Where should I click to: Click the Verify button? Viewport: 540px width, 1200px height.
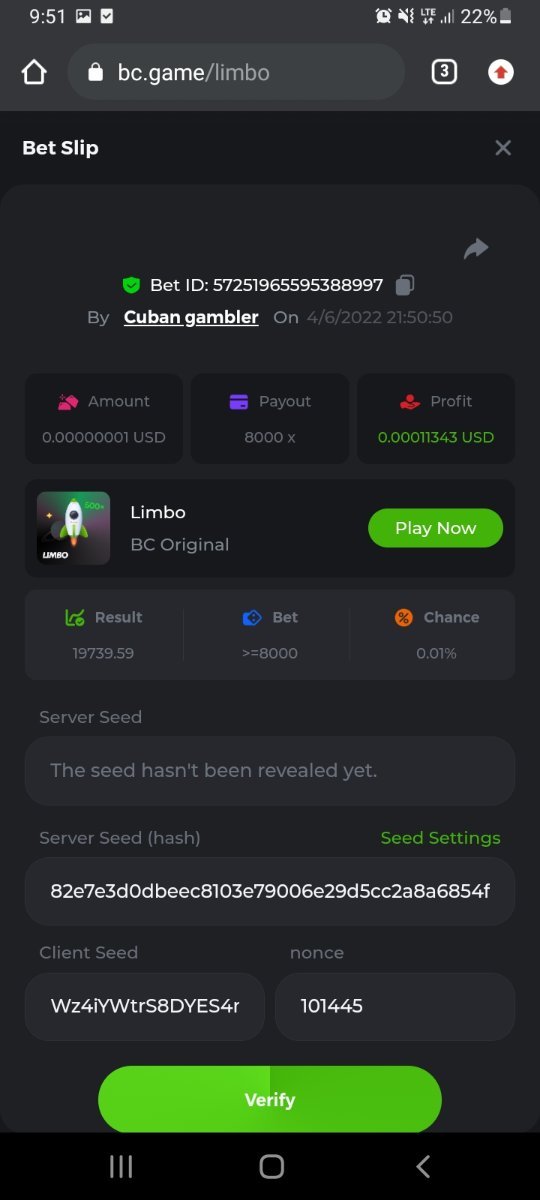270,1099
